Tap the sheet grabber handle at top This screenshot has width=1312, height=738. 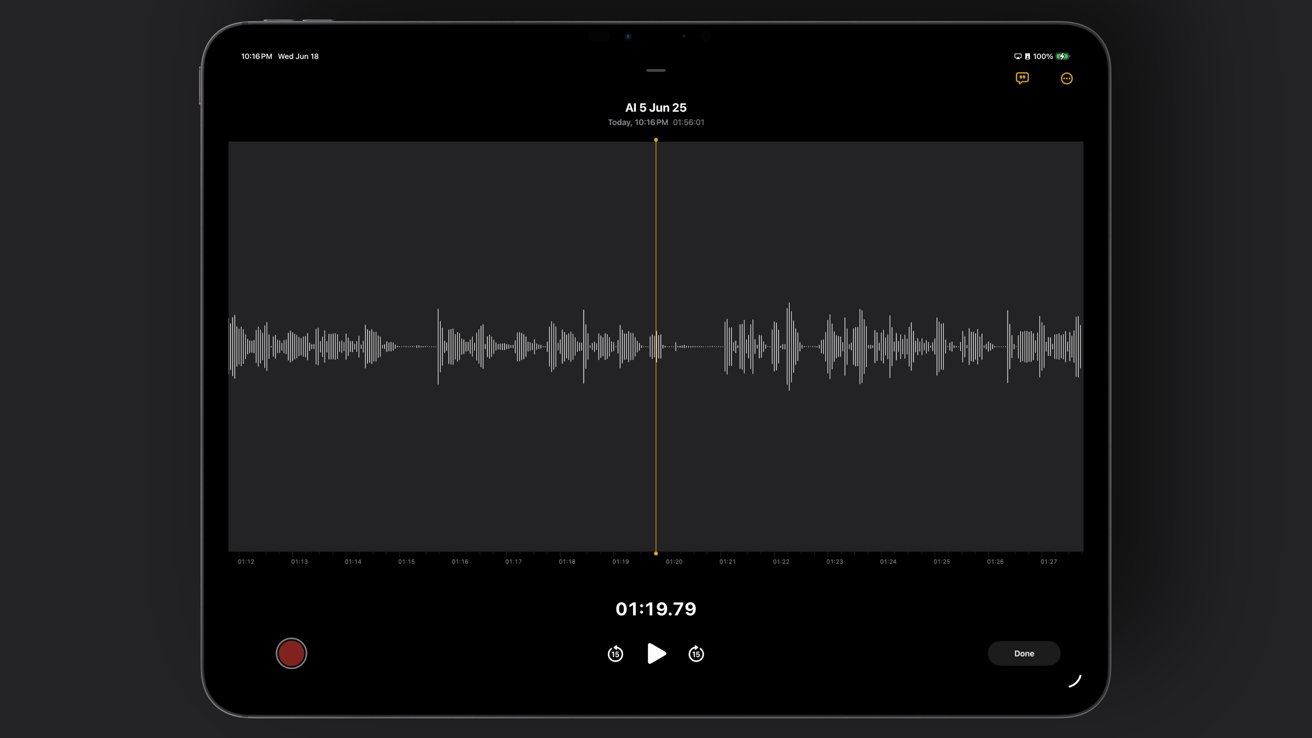pos(656,70)
